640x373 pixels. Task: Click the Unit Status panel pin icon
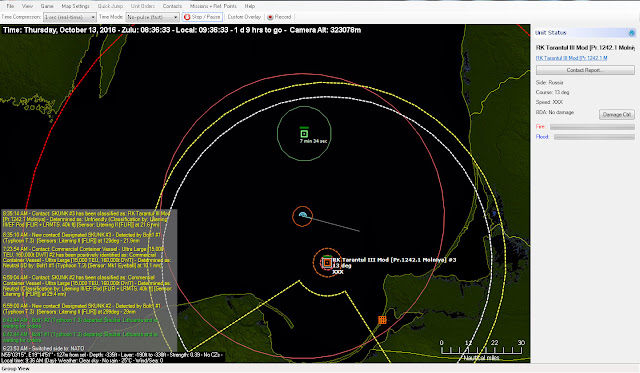click(x=631, y=33)
